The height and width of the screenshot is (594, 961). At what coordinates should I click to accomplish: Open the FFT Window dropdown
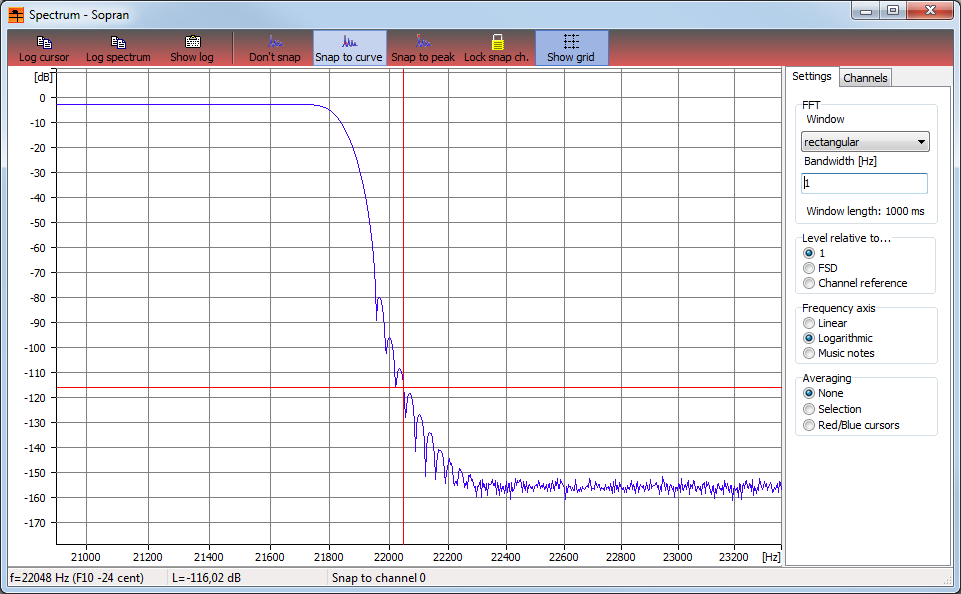[865, 142]
